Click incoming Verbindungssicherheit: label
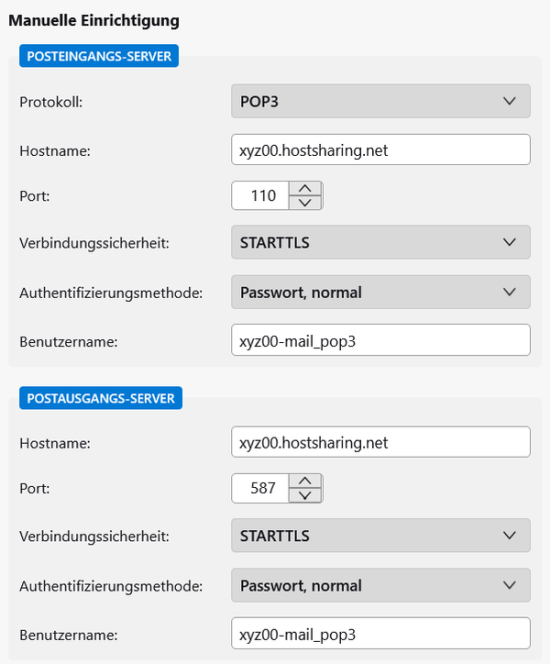The width and height of the screenshot is (550, 664). [94, 243]
